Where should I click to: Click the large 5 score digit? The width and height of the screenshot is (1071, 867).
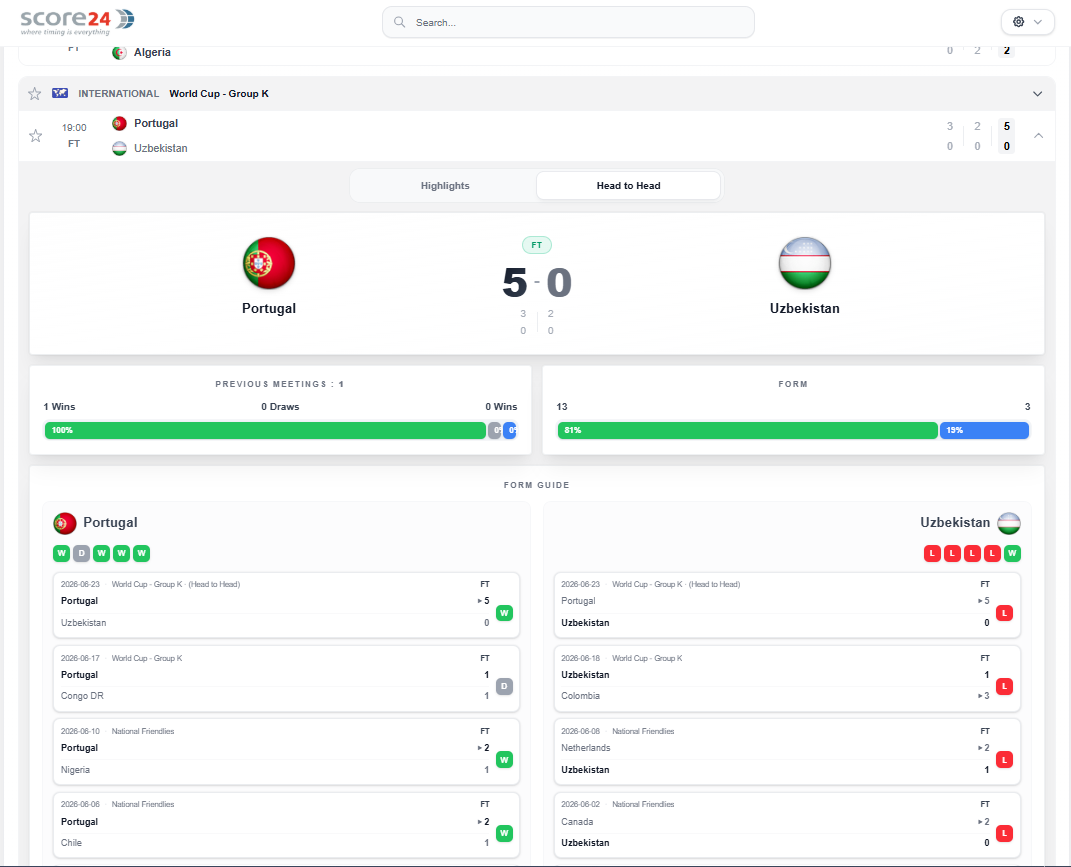click(x=515, y=283)
